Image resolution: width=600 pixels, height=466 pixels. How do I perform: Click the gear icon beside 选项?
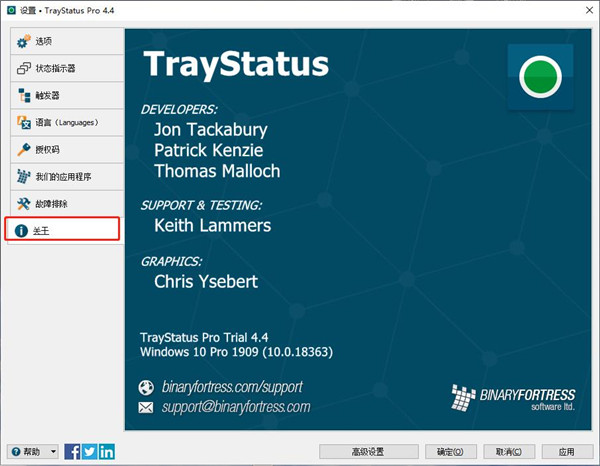point(23,41)
